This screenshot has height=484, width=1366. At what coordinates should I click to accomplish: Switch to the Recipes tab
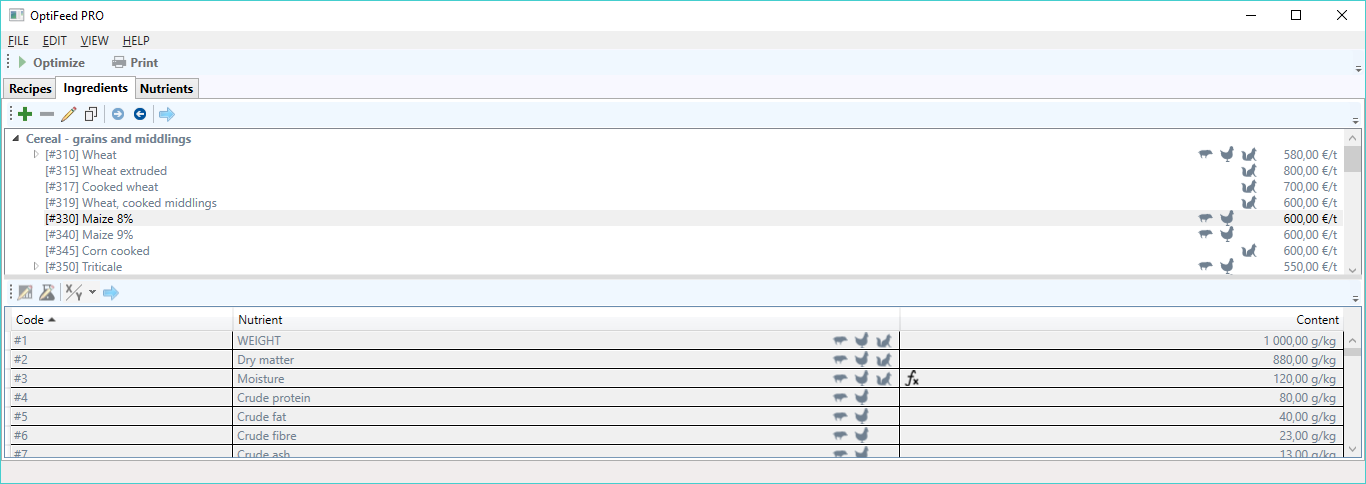(30, 89)
